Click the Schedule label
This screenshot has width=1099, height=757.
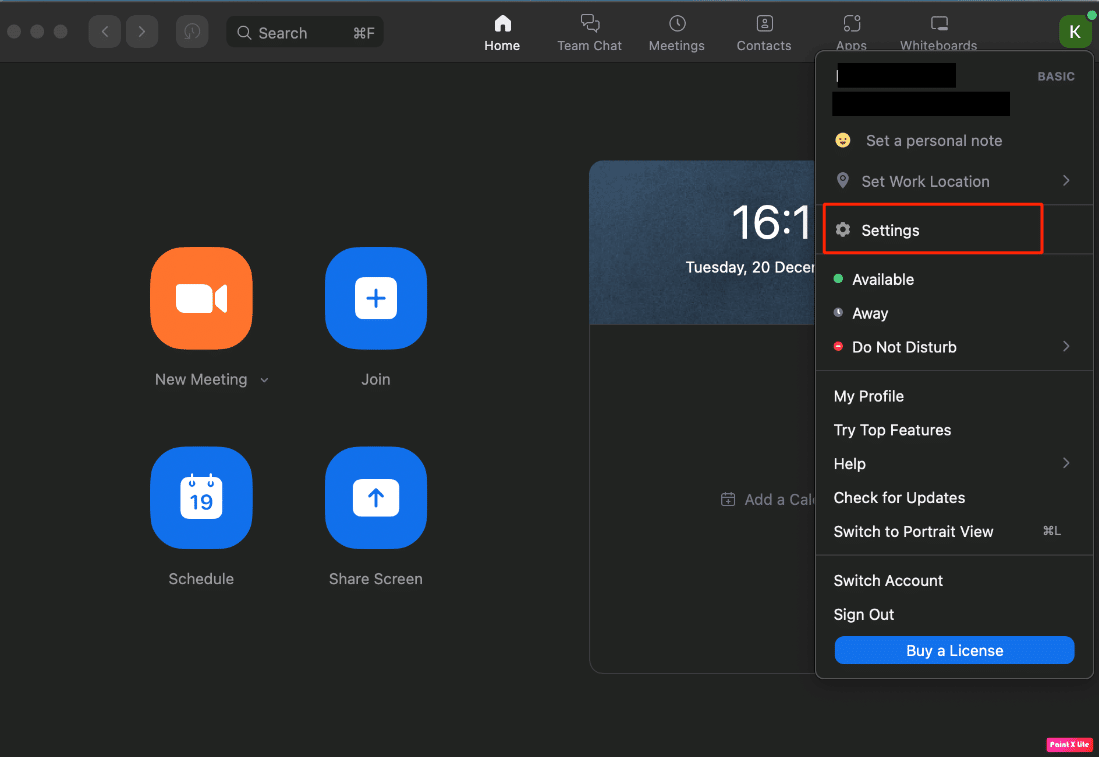(x=201, y=579)
